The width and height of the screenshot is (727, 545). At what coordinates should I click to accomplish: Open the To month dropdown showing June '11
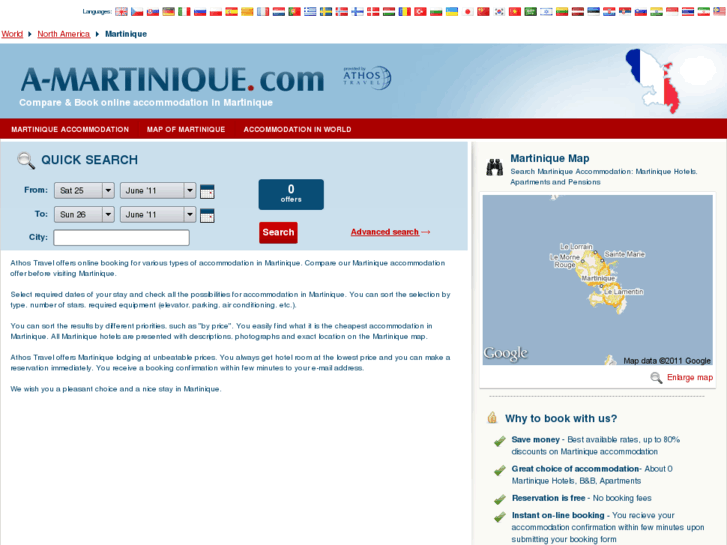(158, 214)
